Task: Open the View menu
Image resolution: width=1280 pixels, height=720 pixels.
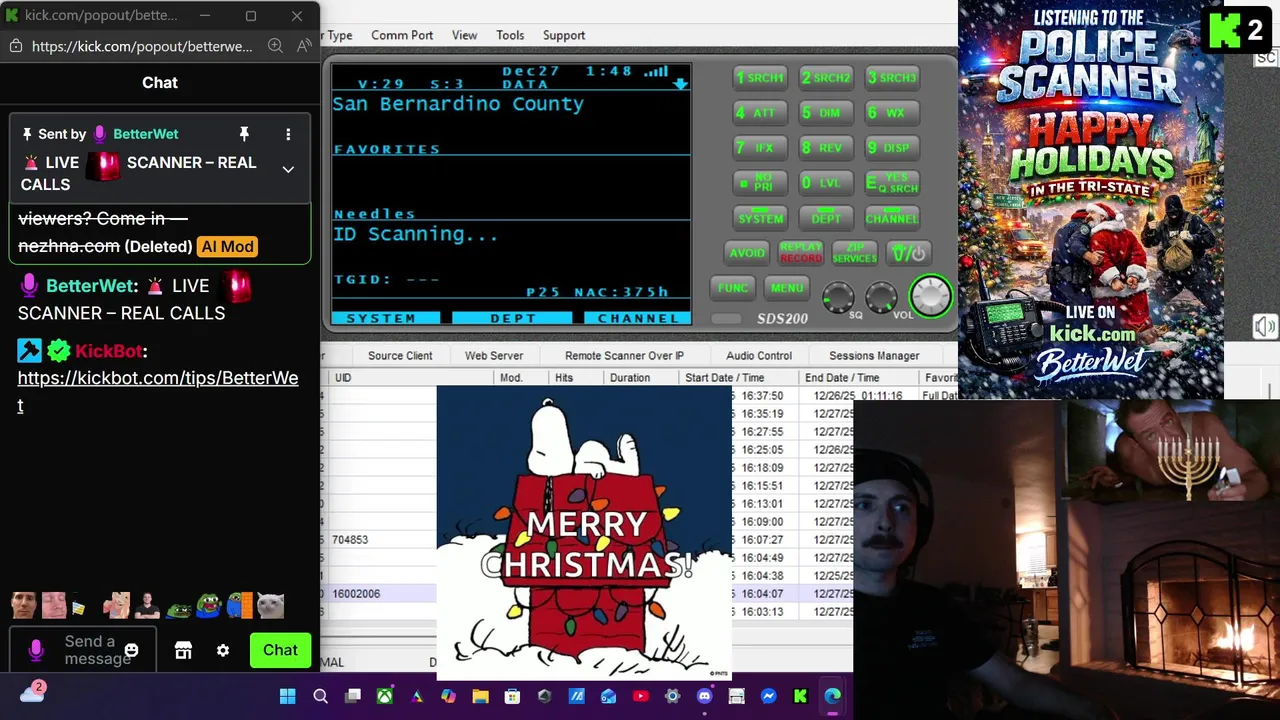Action: (464, 35)
